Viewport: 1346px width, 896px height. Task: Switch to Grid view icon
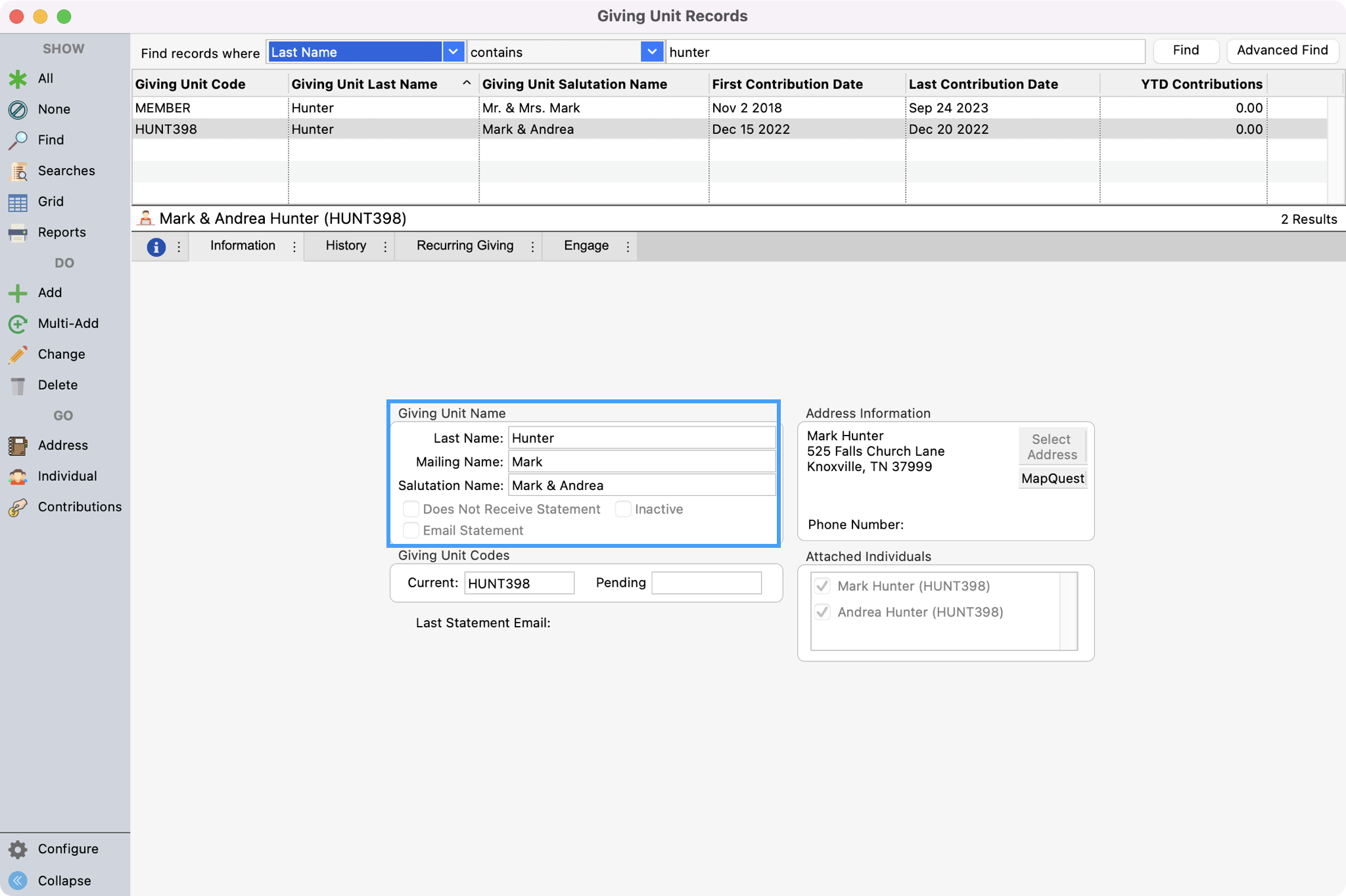[x=18, y=202]
